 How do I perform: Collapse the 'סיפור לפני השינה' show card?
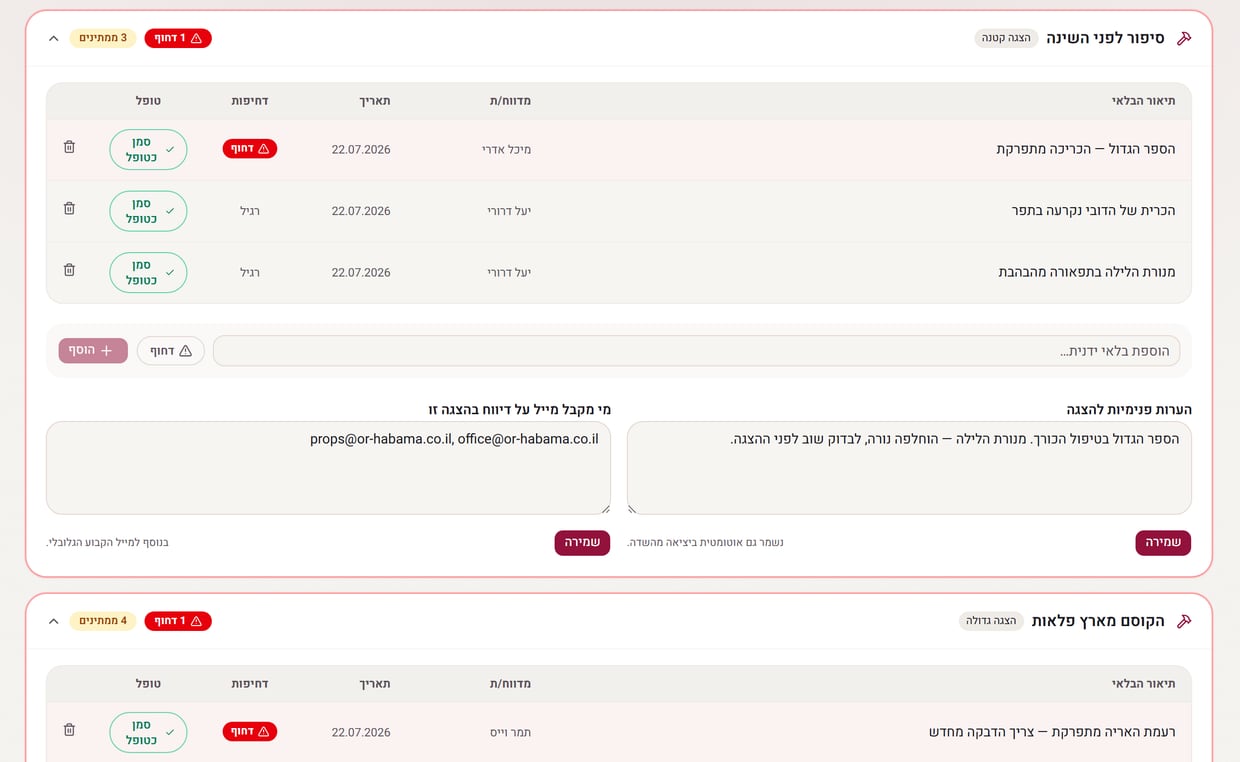click(x=54, y=38)
